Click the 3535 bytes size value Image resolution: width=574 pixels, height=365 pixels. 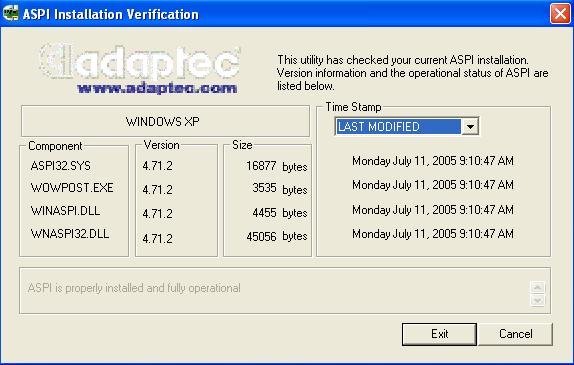point(280,189)
